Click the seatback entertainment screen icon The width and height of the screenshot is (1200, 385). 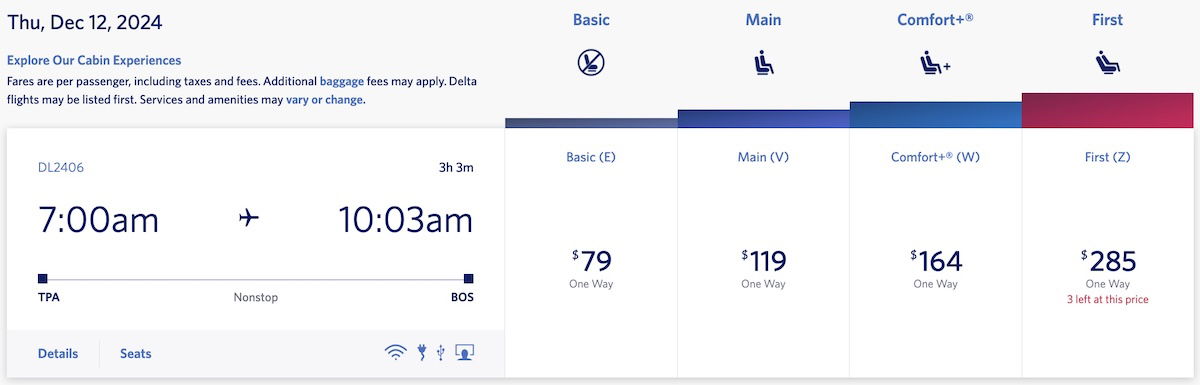[x=464, y=352]
